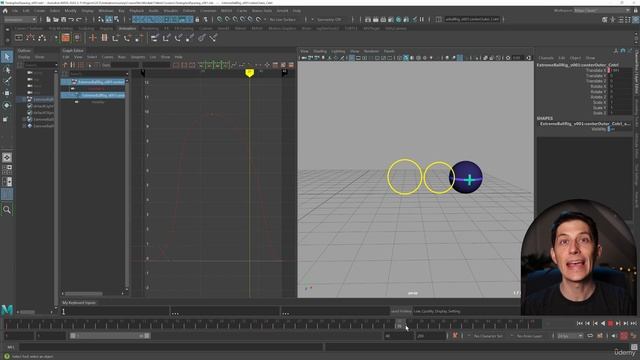The width and height of the screenshot is (640, 360).
Task: Click the Undo arrow in status line
Action: pos(71,19)
